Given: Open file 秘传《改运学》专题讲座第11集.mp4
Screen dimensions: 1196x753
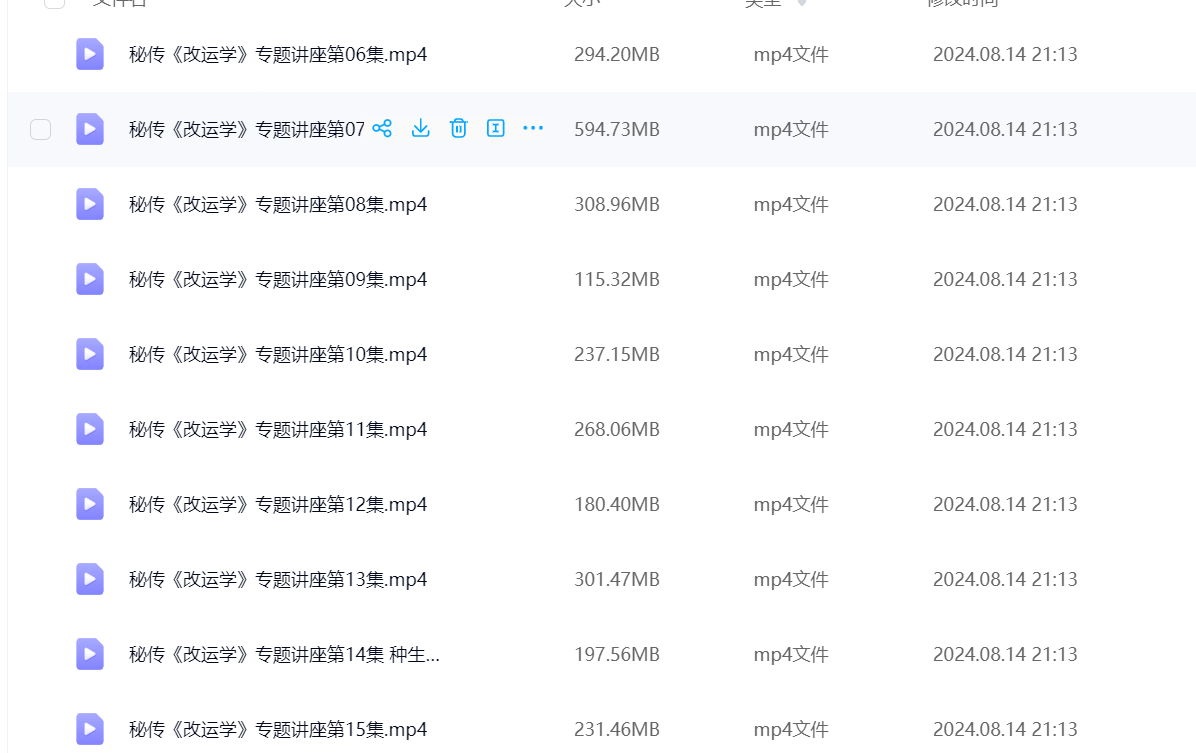Looking at the screenshot, I should pyautogui.click(x=278, y=429).
